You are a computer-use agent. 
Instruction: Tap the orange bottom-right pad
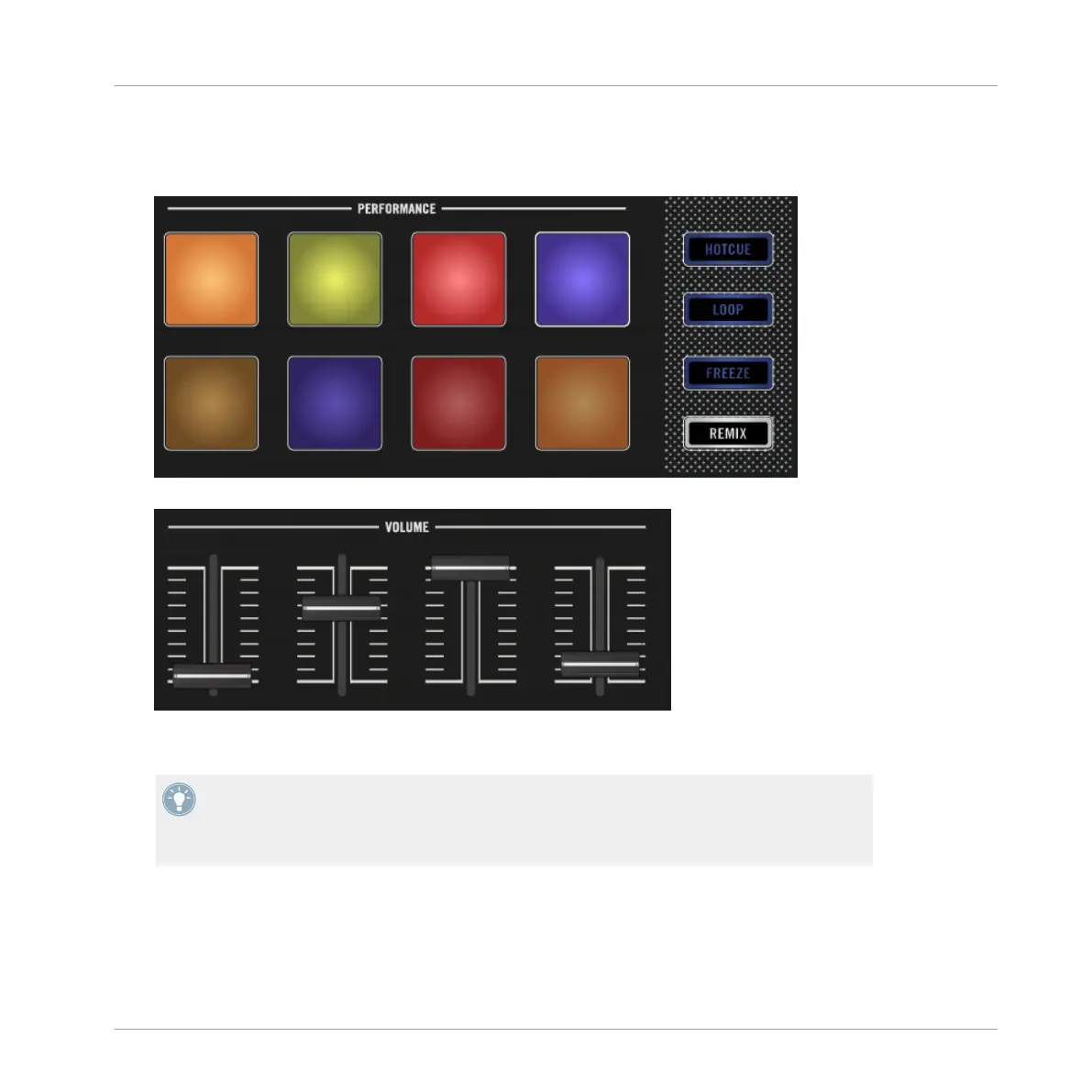click(x=582, y=403)
